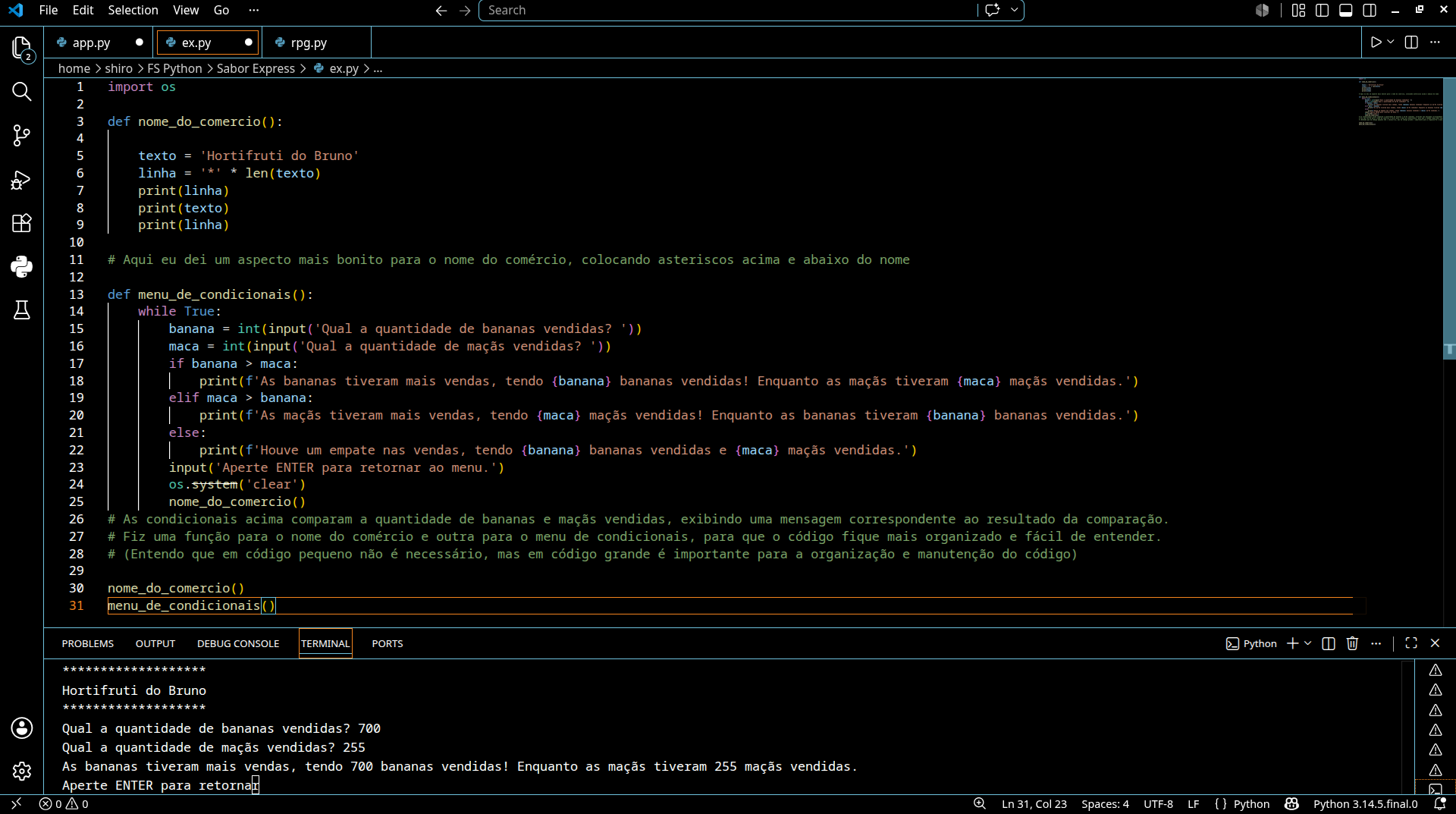This screenshot has width=1456, height=814.
Task: Switch to the rpg.py tab
Action: [309, 43]
